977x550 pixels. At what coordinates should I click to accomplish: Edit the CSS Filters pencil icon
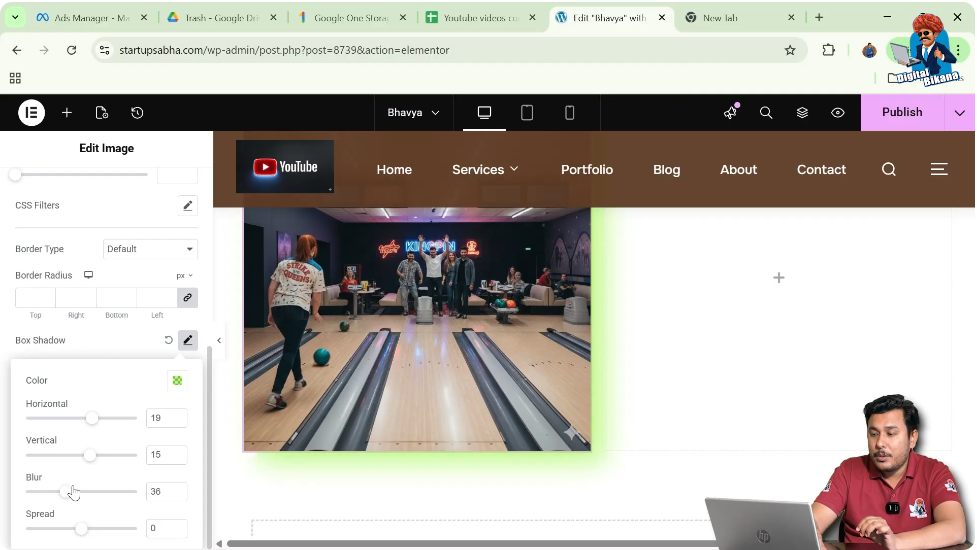[187, 205]
